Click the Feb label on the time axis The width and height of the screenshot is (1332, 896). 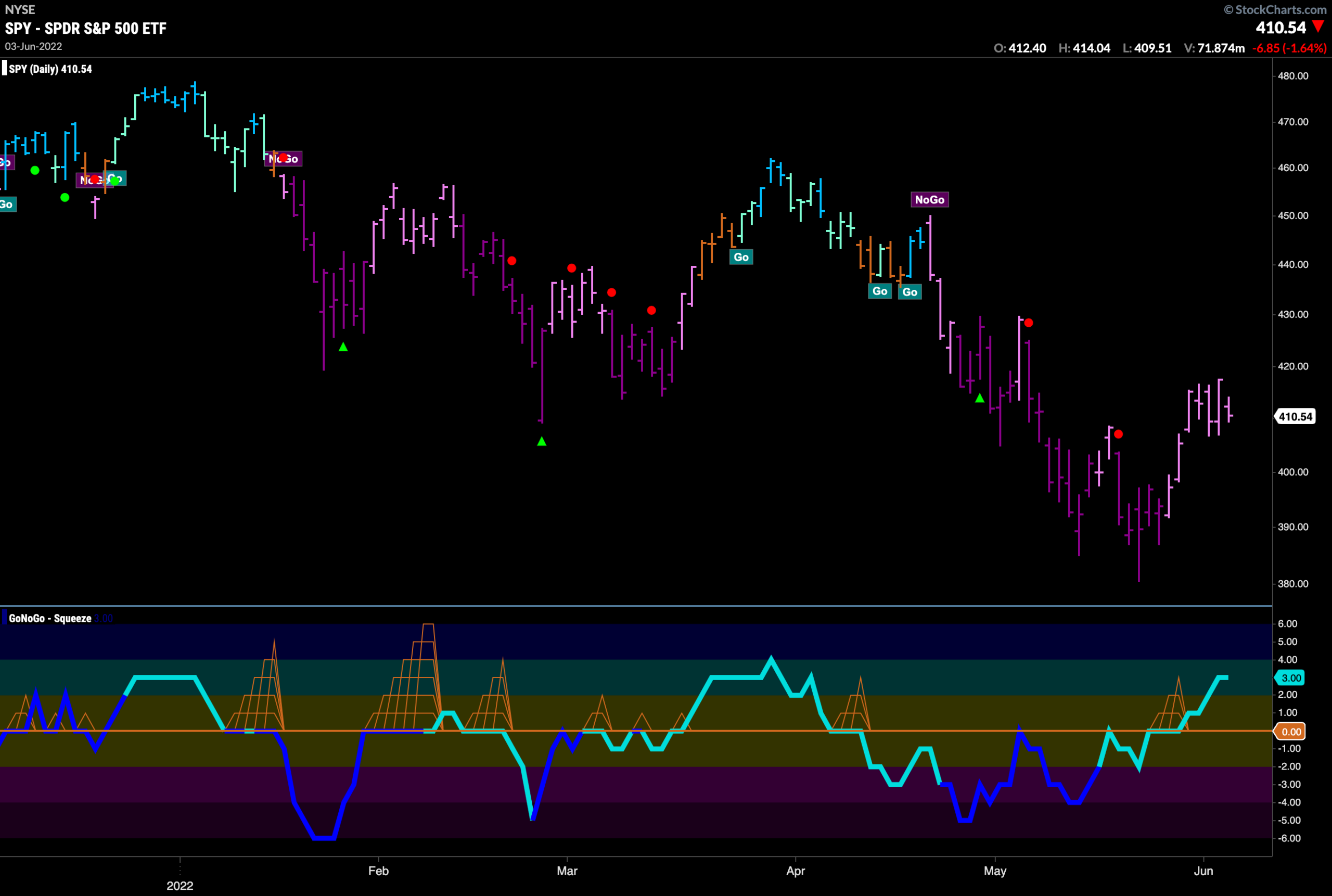point(378,871)
